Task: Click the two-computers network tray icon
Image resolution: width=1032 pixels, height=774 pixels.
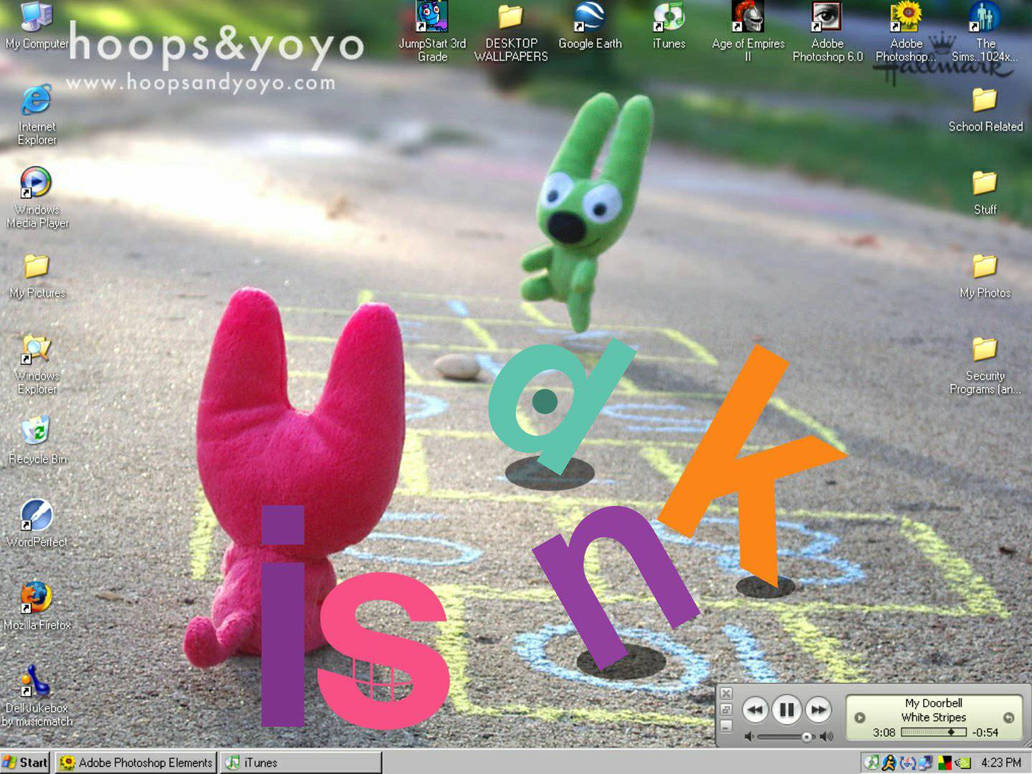Action: tap(926, 762)
